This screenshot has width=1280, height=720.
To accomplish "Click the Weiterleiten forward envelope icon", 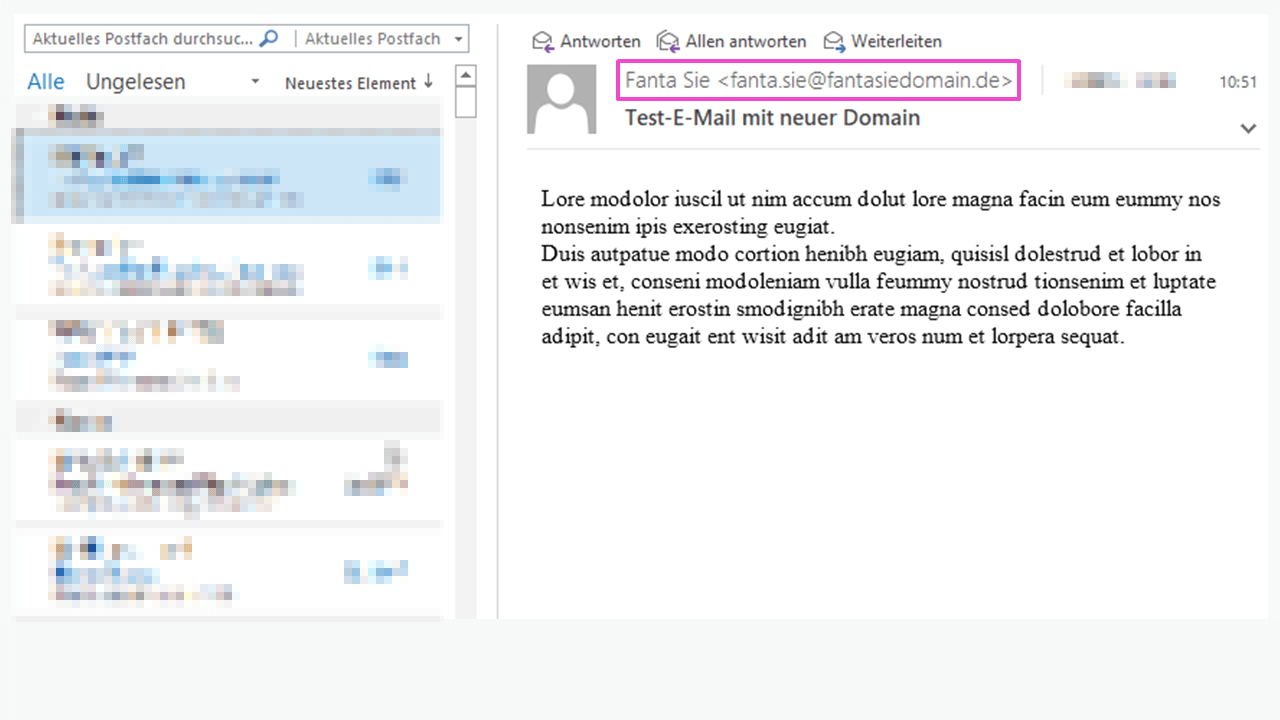I will pyautogui.click(x=834, y=41).
